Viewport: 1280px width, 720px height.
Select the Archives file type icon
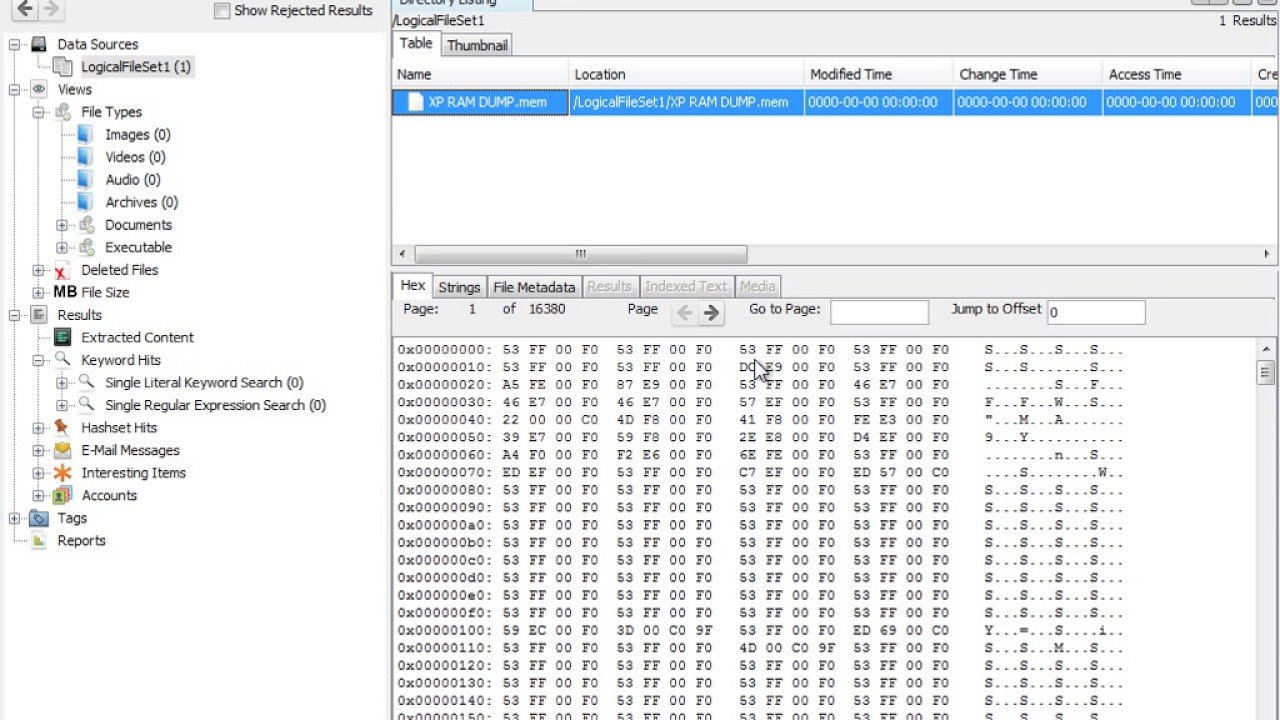[84, 202]
